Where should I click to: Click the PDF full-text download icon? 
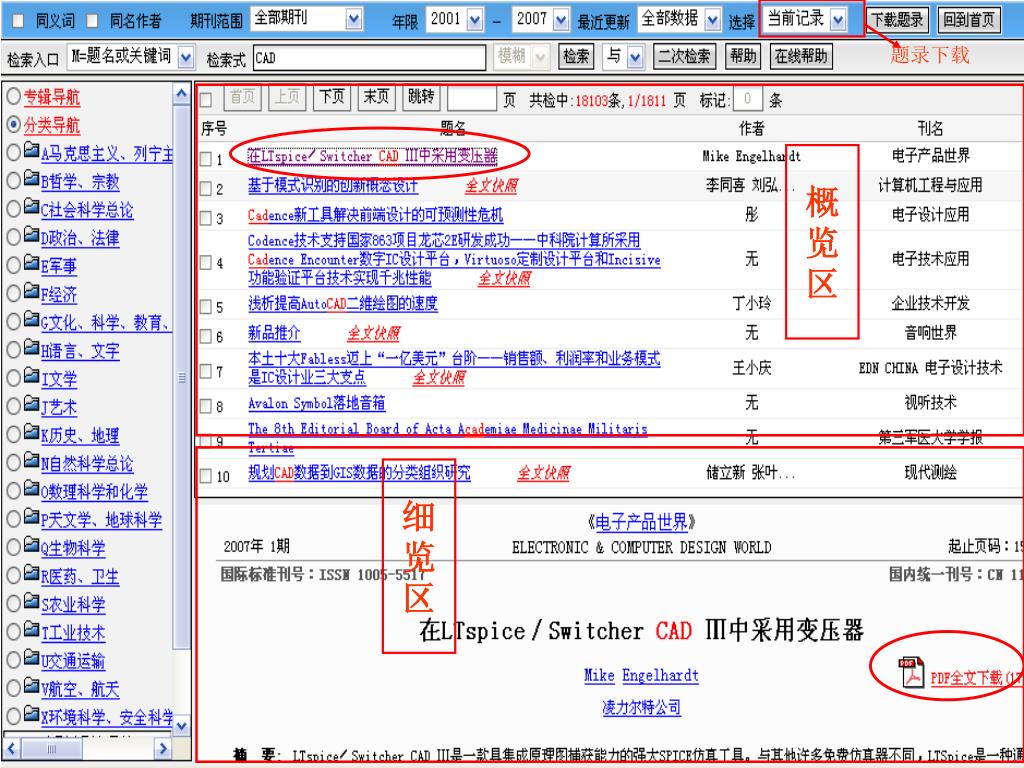pyautogui.click(x=911, y=673)
